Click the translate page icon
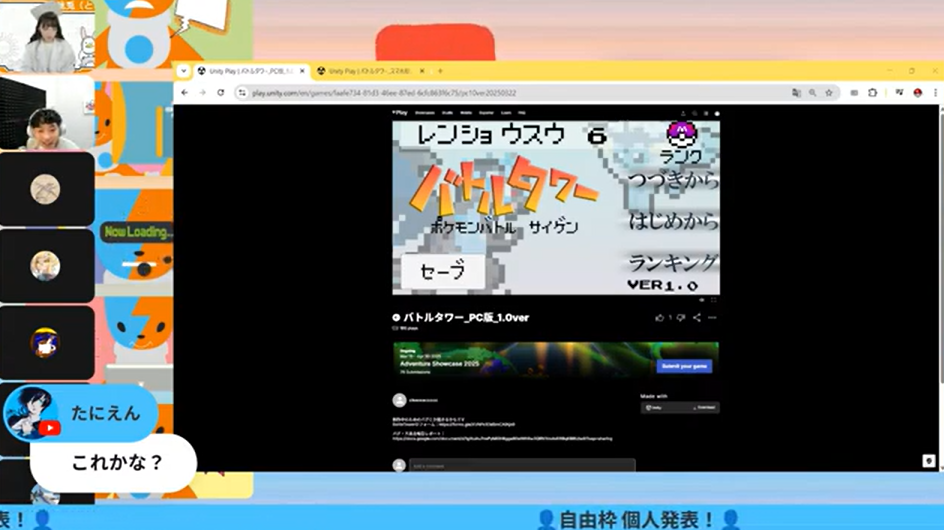Image resolution: width=944 pixels, height=530 pixels. (796, 93)
